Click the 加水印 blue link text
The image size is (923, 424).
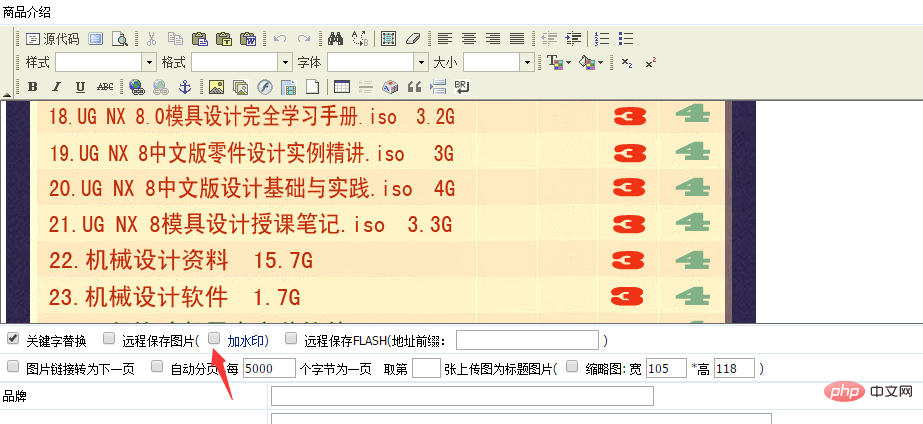pos(245,340)
